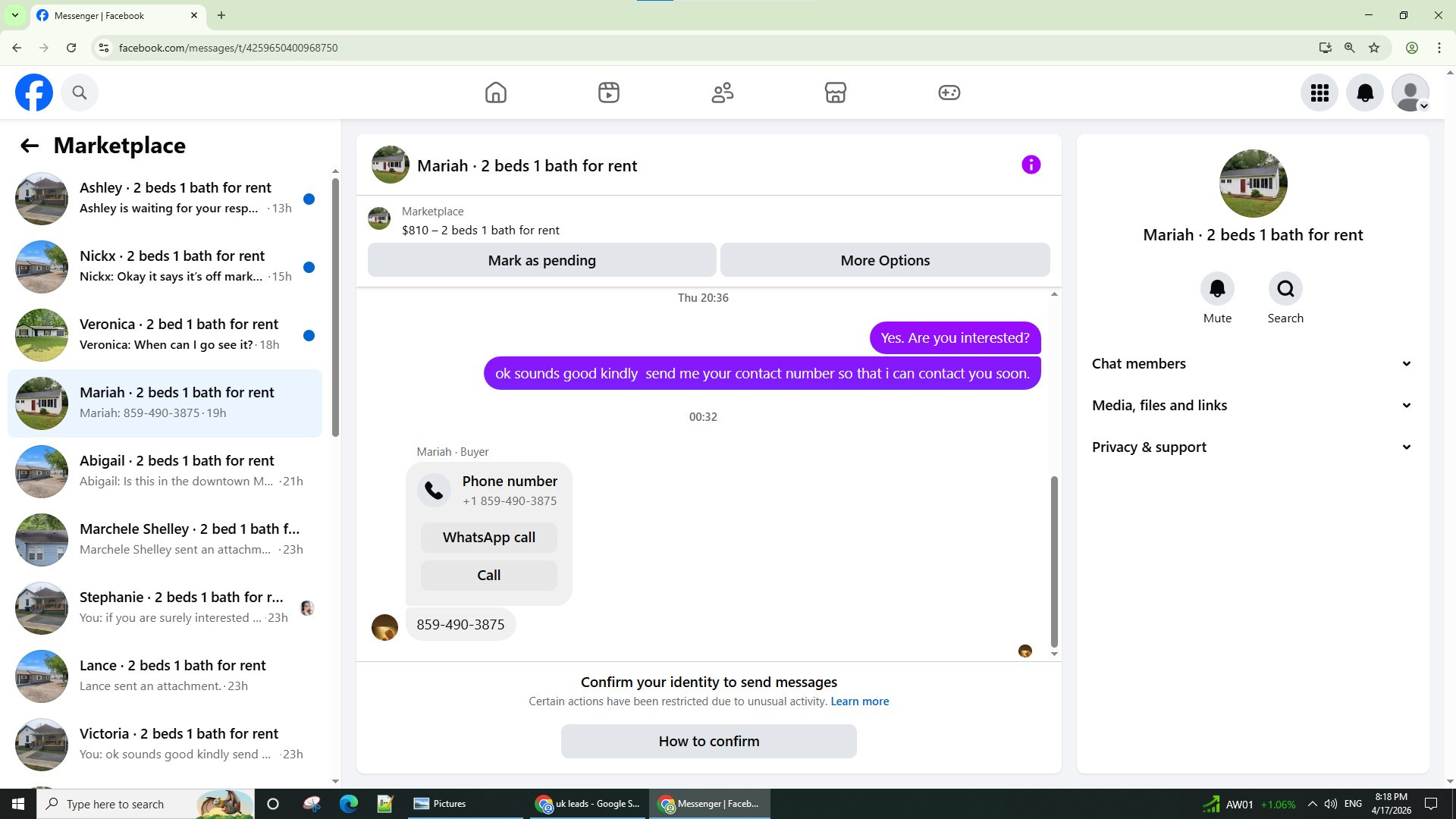Go to Friends icon in top bar
Screen dimensions: 1456x819
[x=722, y=93]
